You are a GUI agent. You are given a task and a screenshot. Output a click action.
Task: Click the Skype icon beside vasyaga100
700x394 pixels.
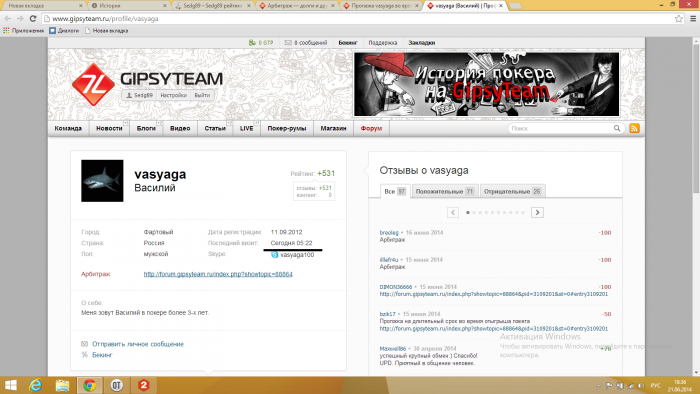(275, 254)
